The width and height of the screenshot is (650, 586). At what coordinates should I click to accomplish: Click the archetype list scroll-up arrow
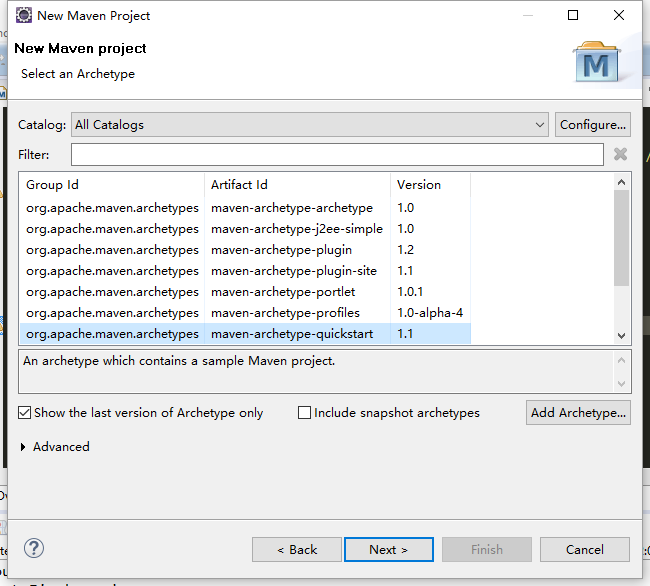tap(621, 182)
